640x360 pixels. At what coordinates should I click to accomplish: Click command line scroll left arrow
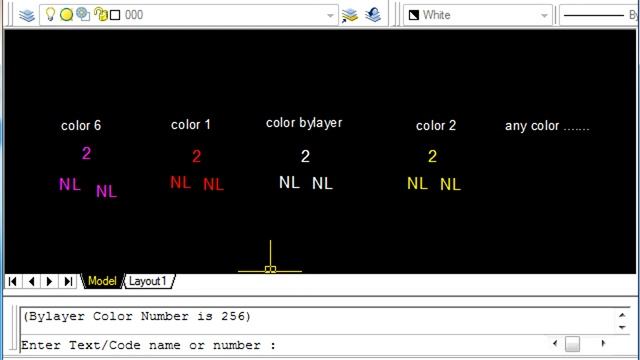click(x=555, y=344)
